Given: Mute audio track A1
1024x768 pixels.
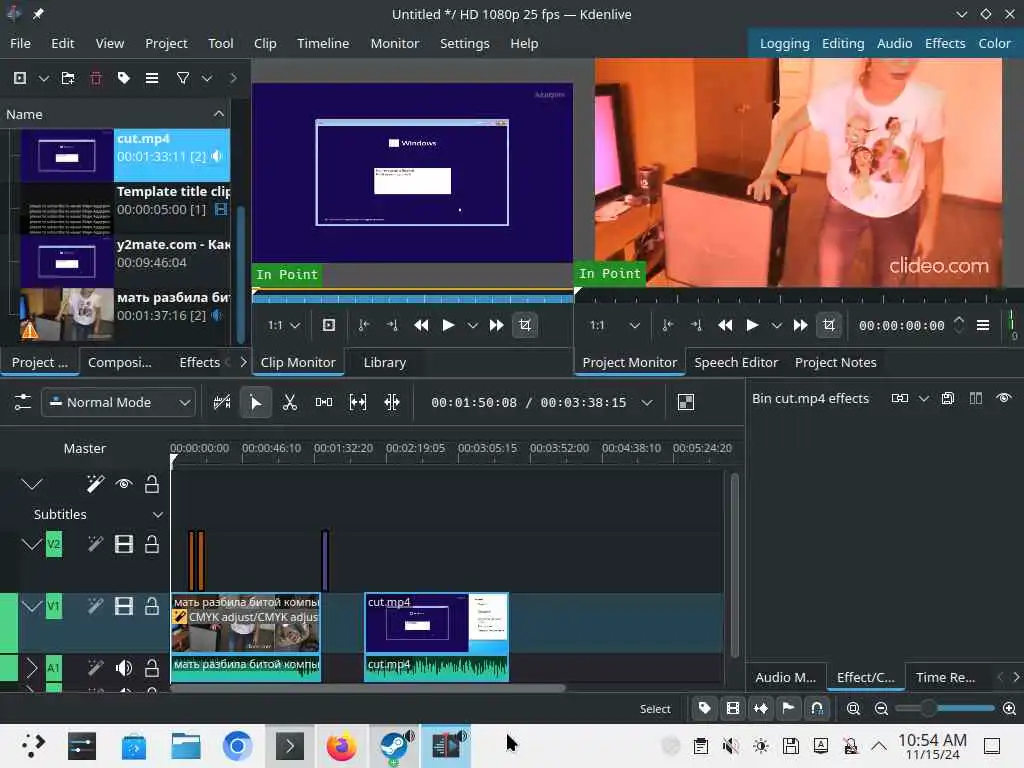Looking at the screenshot, I should tap(123, 667).
